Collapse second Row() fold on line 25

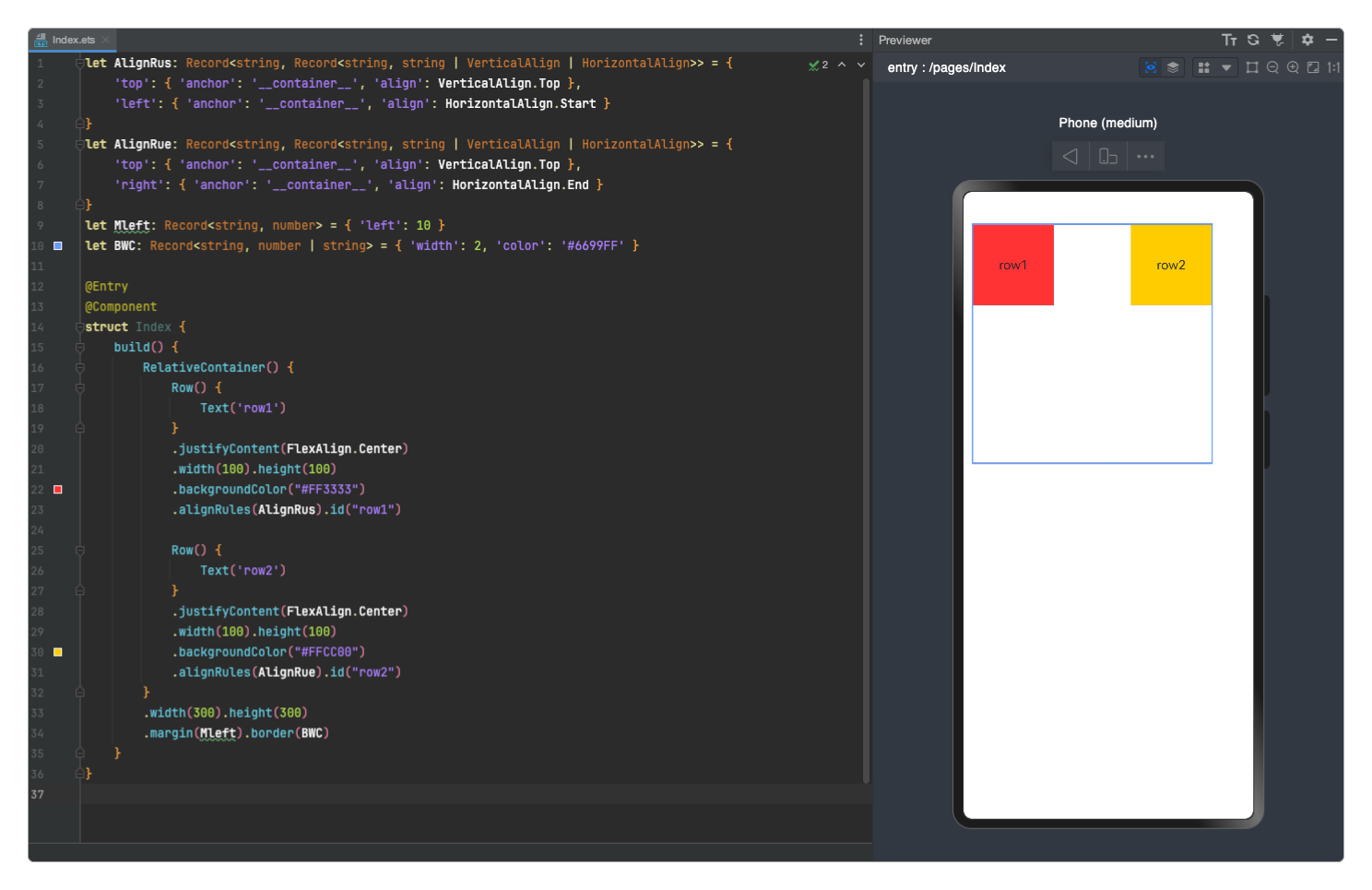pyautogui.click(x=80, y=550)
